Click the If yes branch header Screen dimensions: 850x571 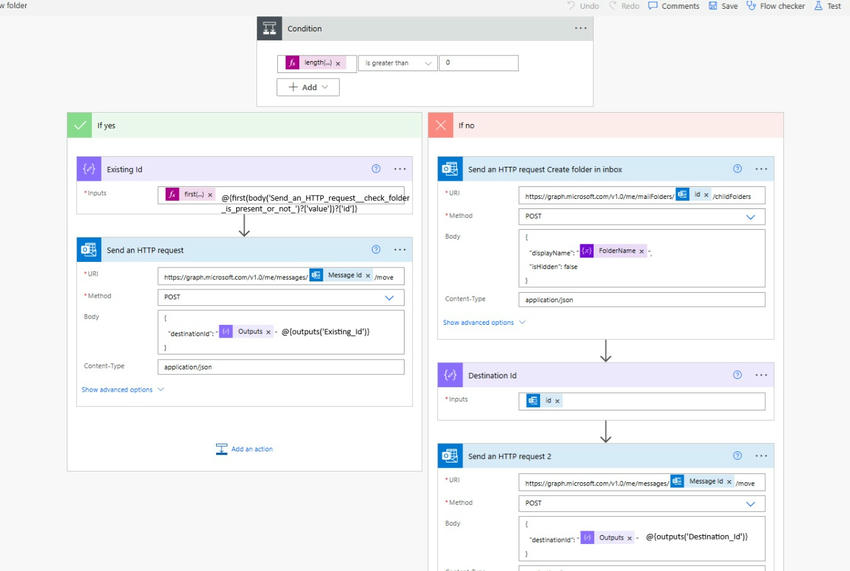pos(244,125)
